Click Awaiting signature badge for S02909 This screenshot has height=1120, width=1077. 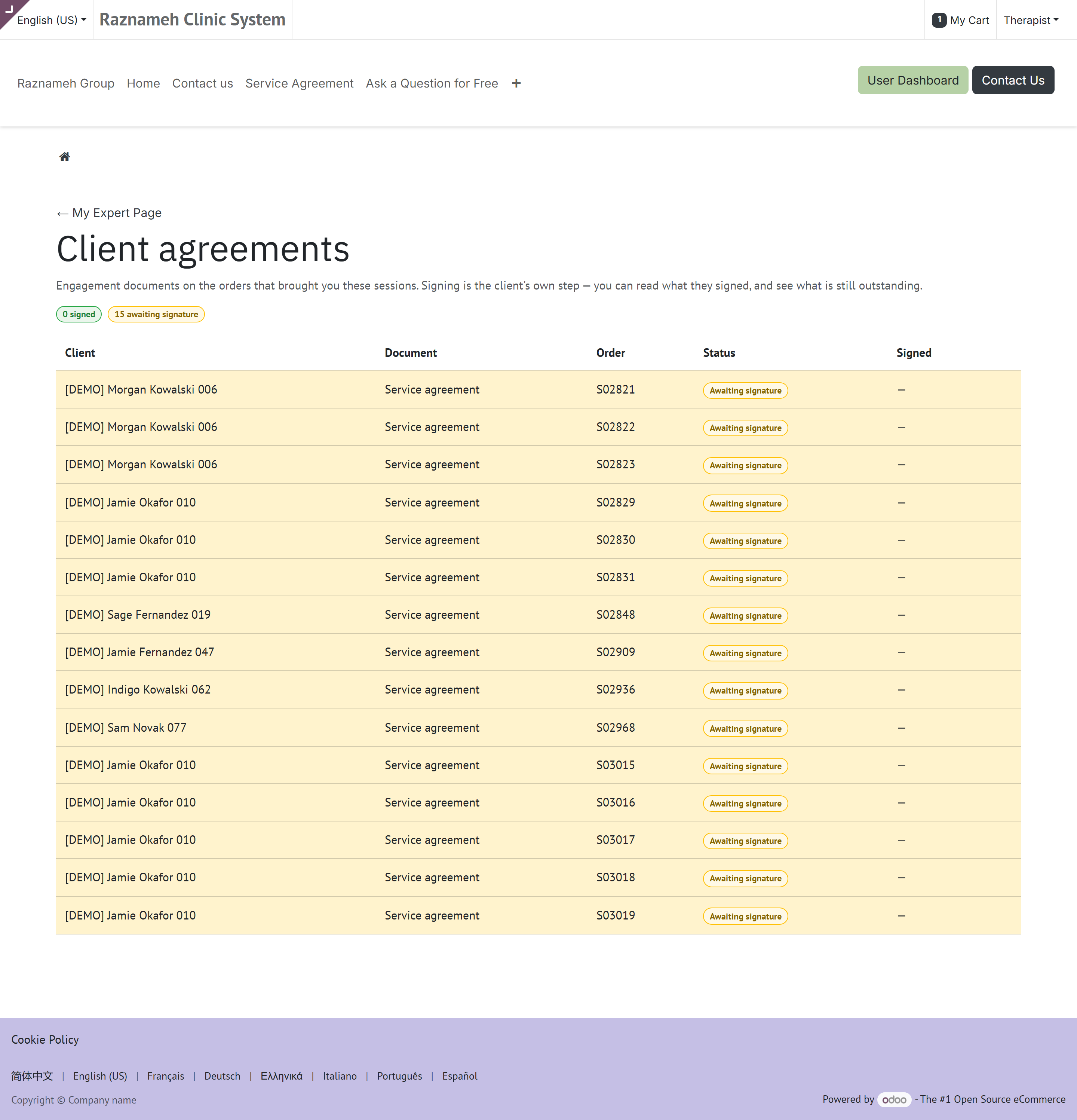pyautogui.click(x=745, y=653)
